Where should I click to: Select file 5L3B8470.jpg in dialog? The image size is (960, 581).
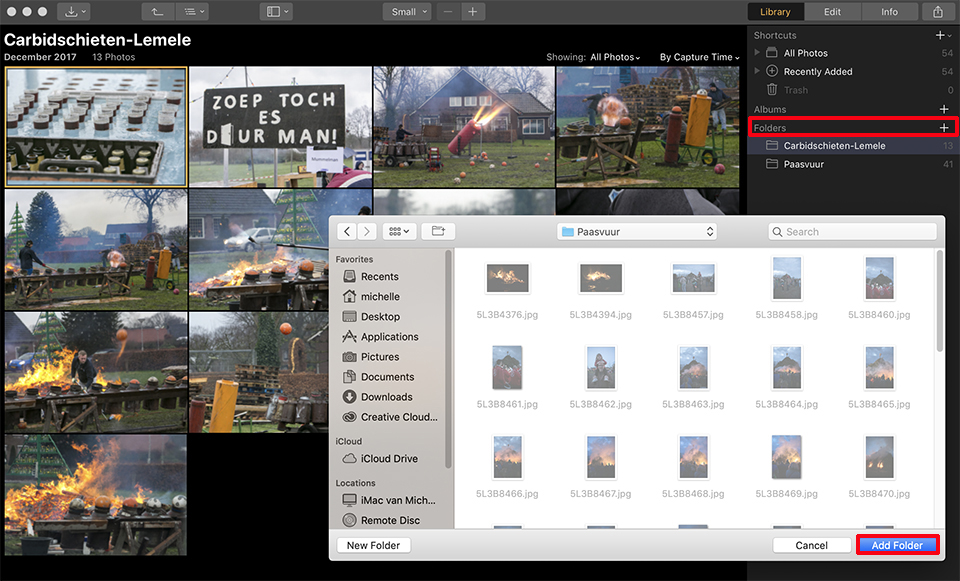coord(879,457)
